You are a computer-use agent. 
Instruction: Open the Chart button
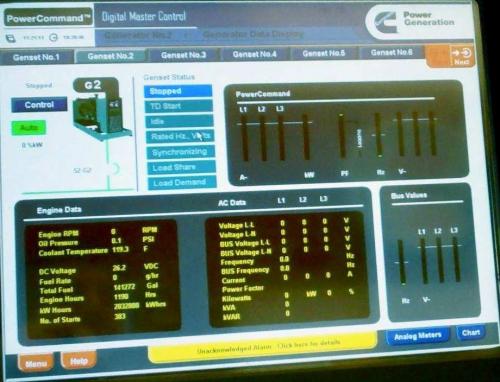click(x=471, y=333)
